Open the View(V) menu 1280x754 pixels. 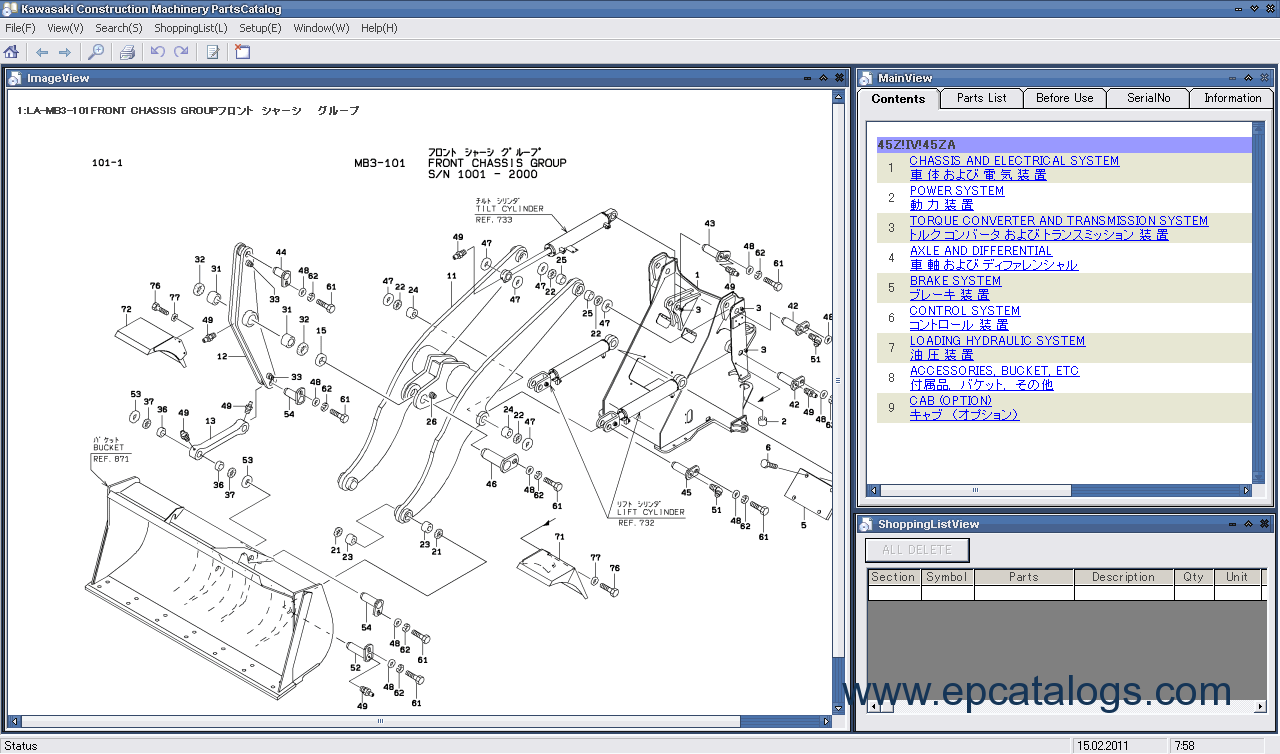[64, 28]
